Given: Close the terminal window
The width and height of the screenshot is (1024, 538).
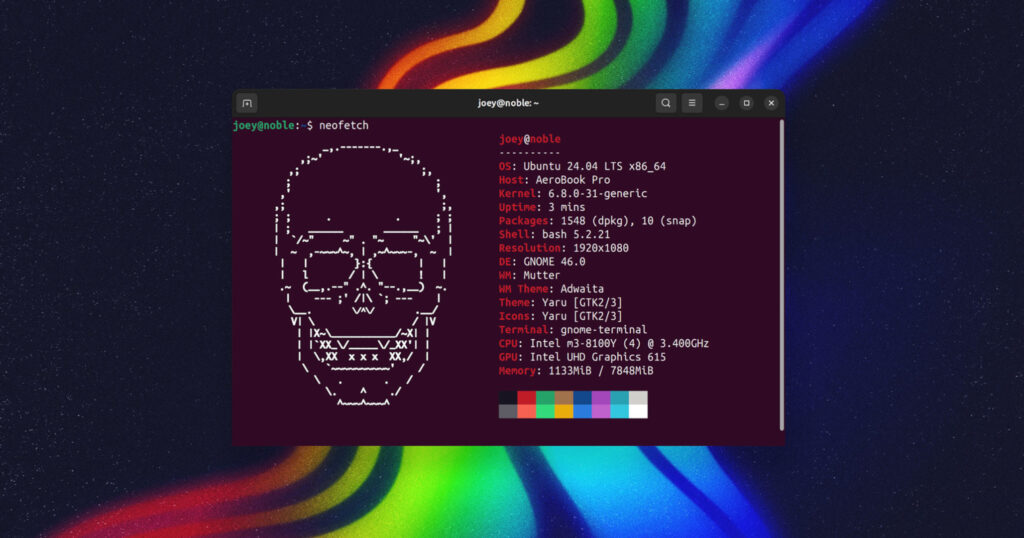Looking at the screenshot, I should click(771, 103).
